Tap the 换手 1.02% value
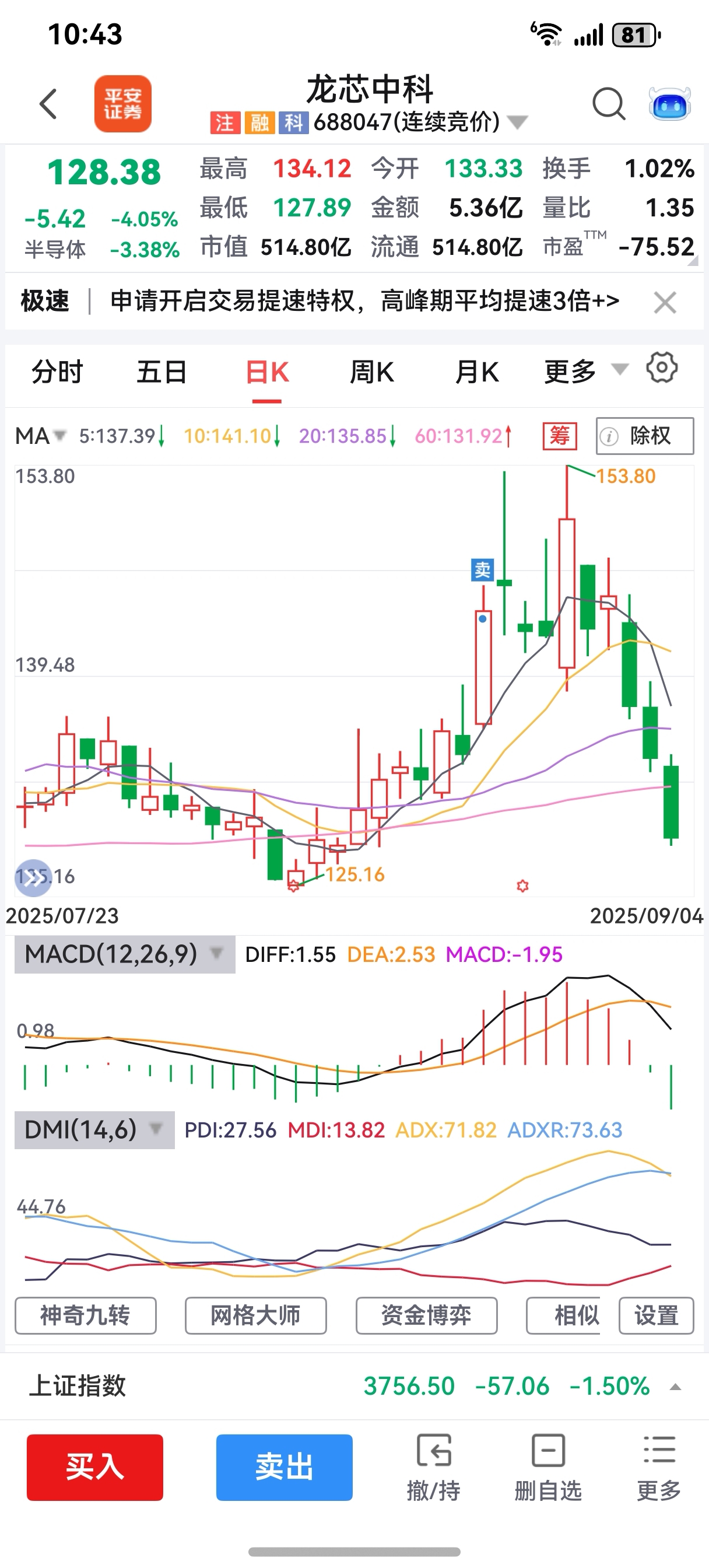 click(x=659, y=169)
